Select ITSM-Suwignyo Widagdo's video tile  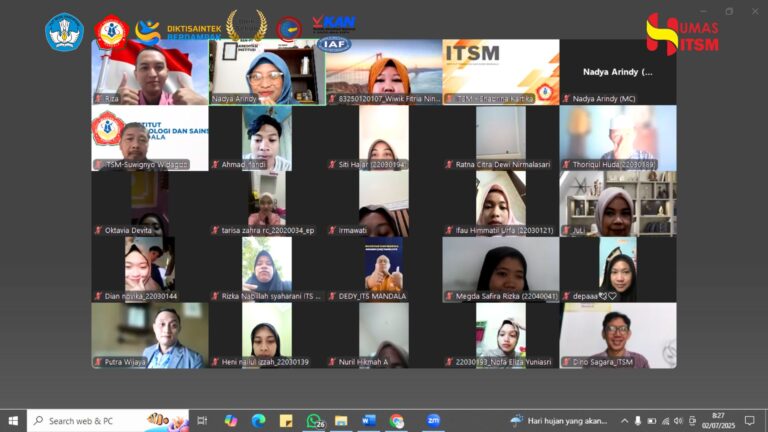pos(150,138)
